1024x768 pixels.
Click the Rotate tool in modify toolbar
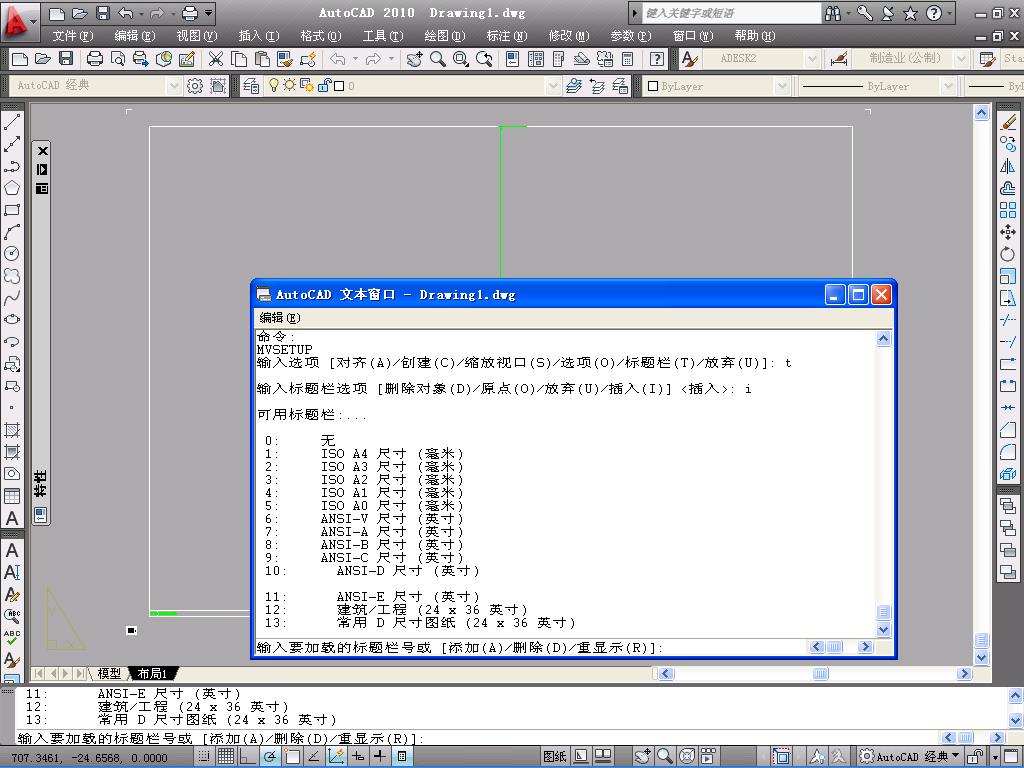pos(1008,253)
